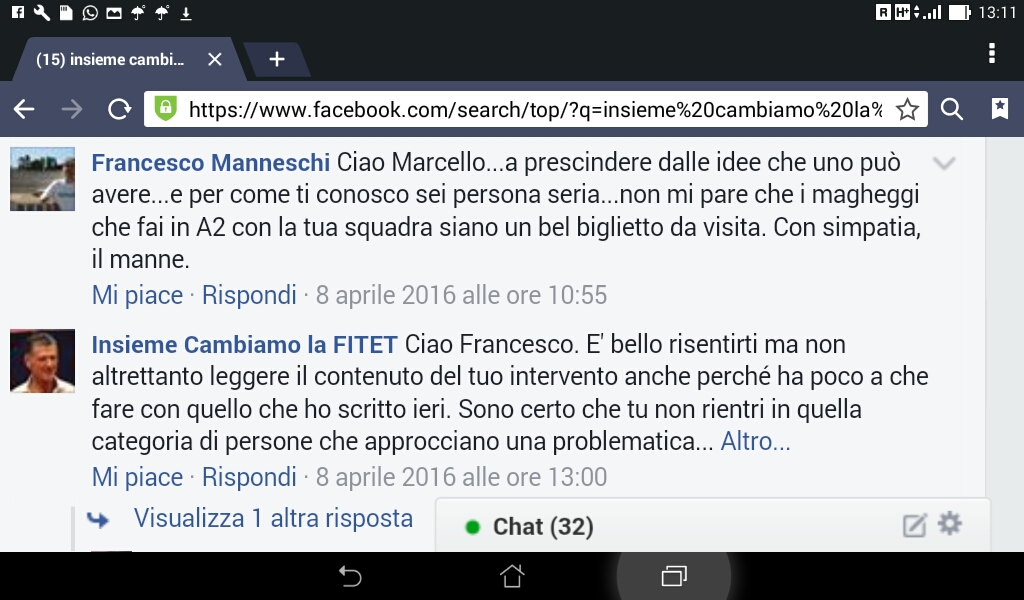Click the Facebook URL address field

point(536,109)
